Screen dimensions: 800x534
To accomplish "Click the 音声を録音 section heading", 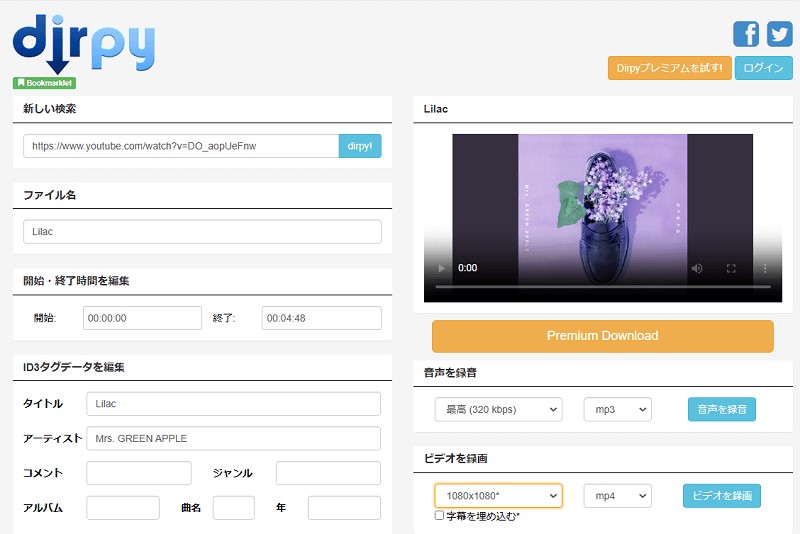I will [x=450, y=373].
